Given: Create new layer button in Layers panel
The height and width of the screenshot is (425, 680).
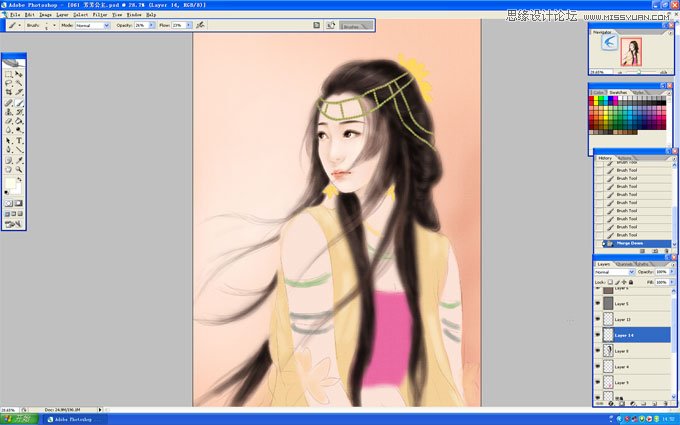Looking at the screenshot, I should [x=654, y=403].
